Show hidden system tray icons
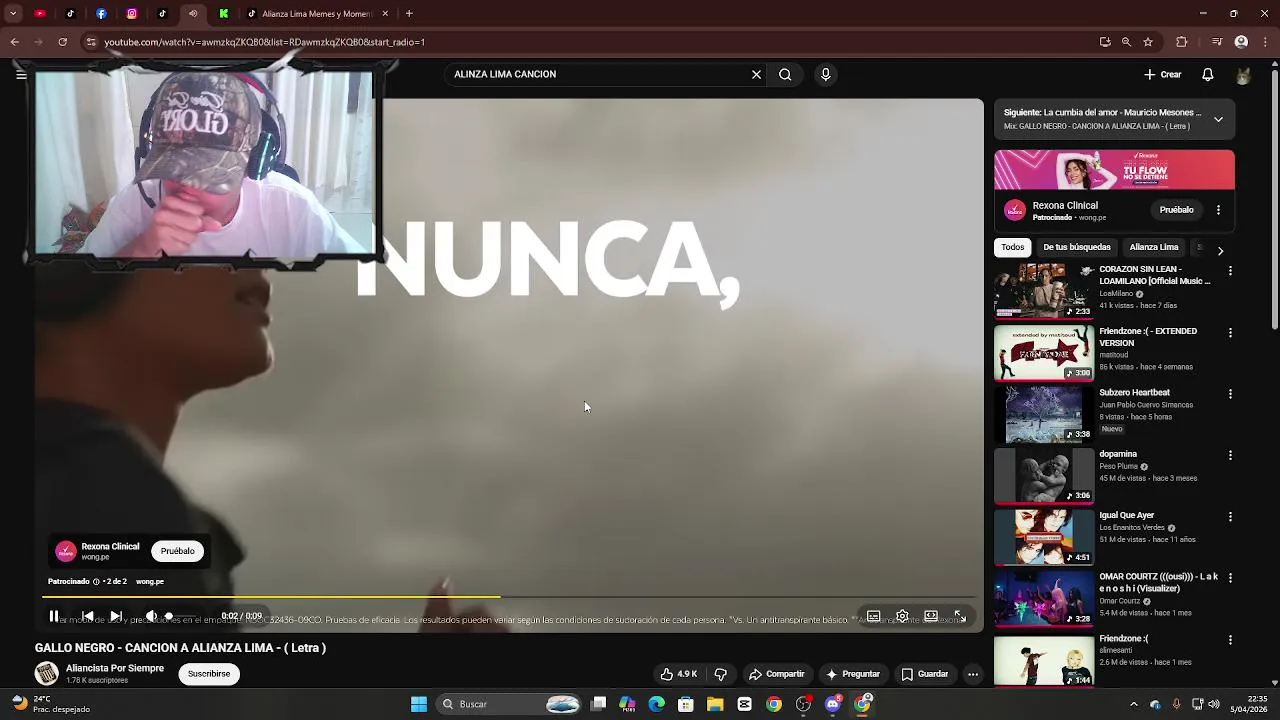 coord(1133,704)
